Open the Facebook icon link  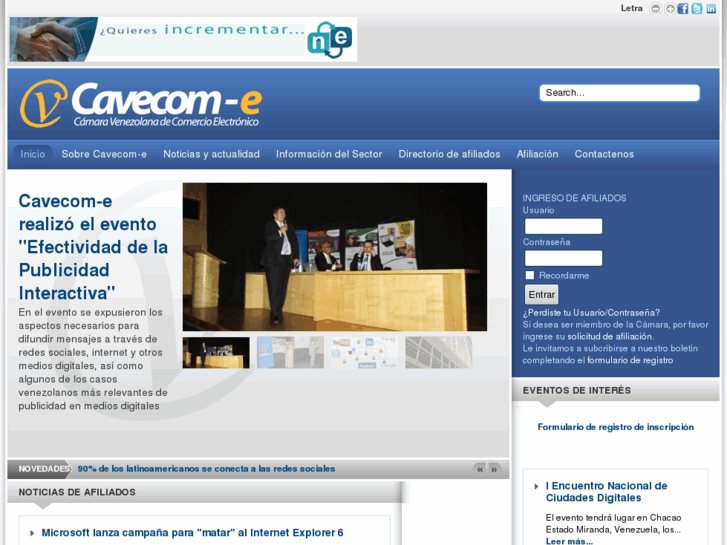[683, 9]
